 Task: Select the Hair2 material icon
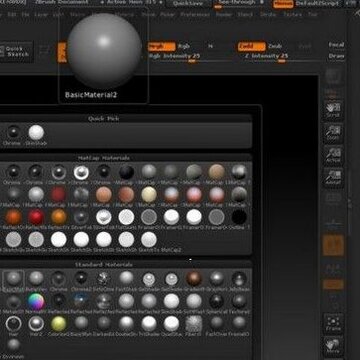(36, 324)
